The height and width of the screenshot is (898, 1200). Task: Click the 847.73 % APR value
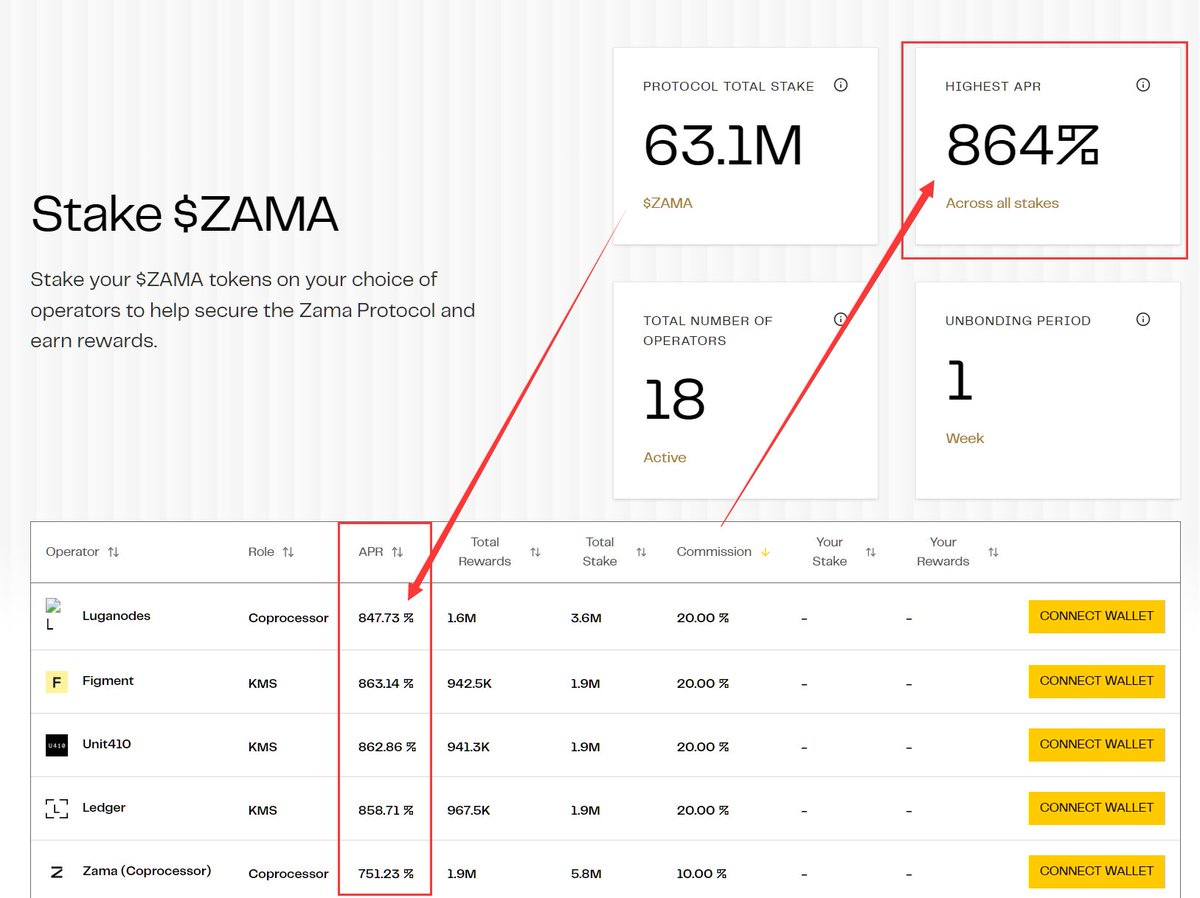386,618
